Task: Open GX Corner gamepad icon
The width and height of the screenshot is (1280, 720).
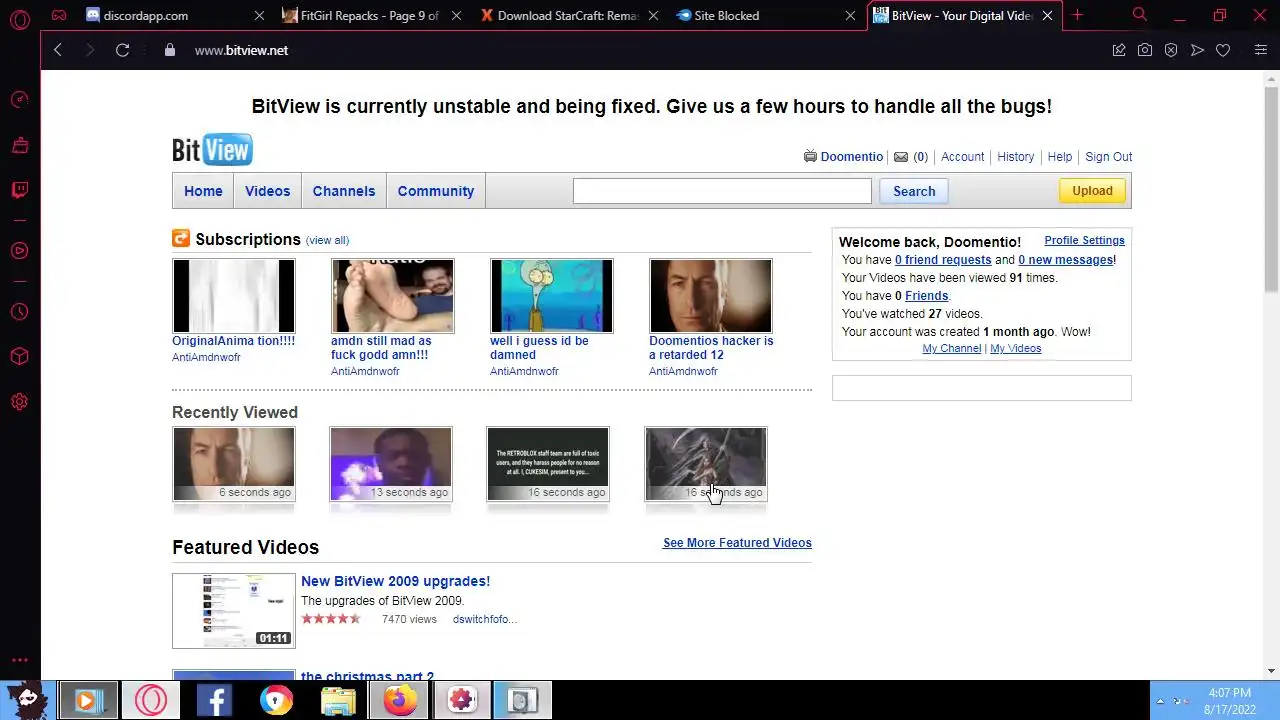Action: click(x=59, y=16)
